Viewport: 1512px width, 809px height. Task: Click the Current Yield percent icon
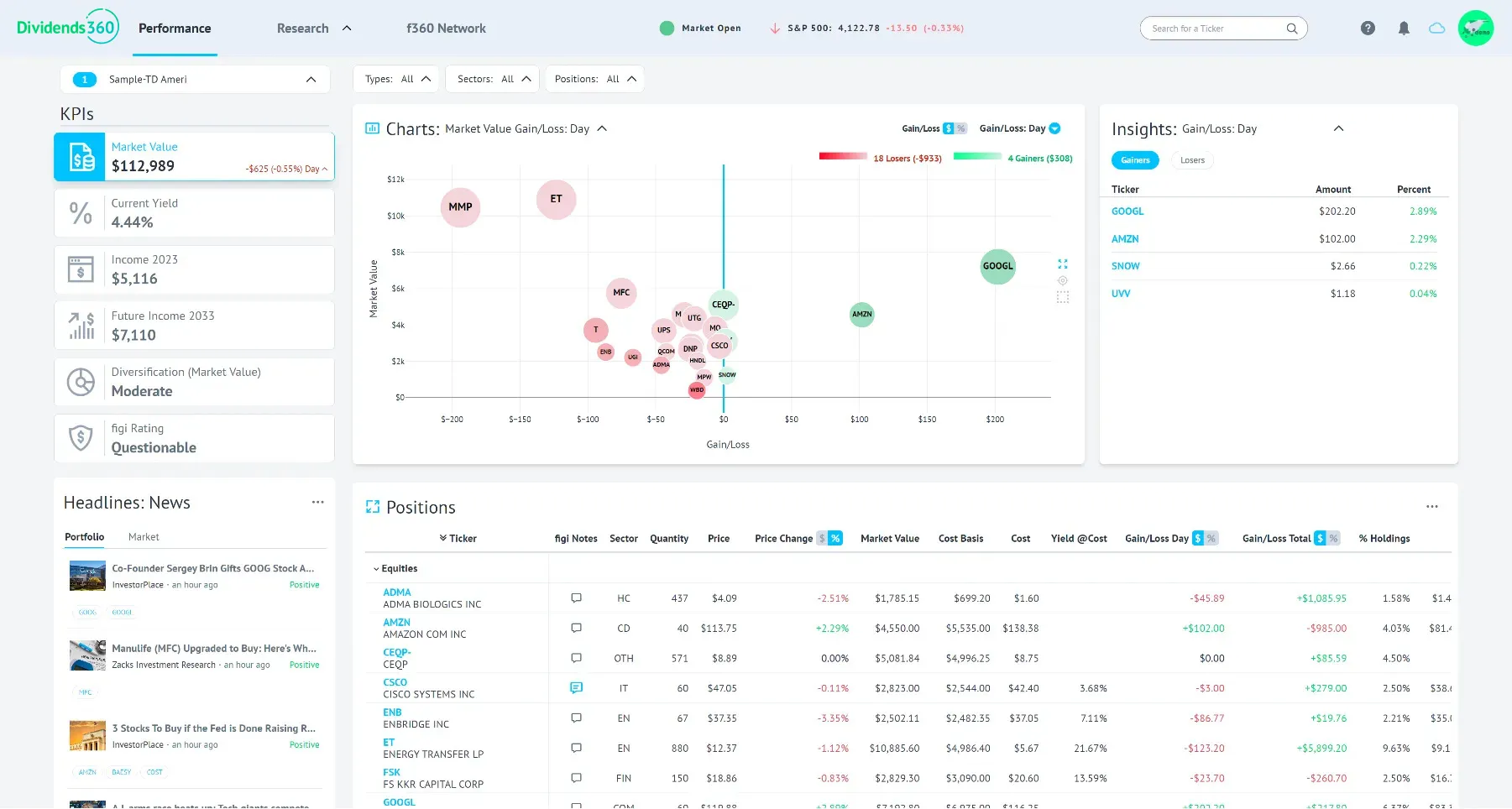[x=81, y=213]
